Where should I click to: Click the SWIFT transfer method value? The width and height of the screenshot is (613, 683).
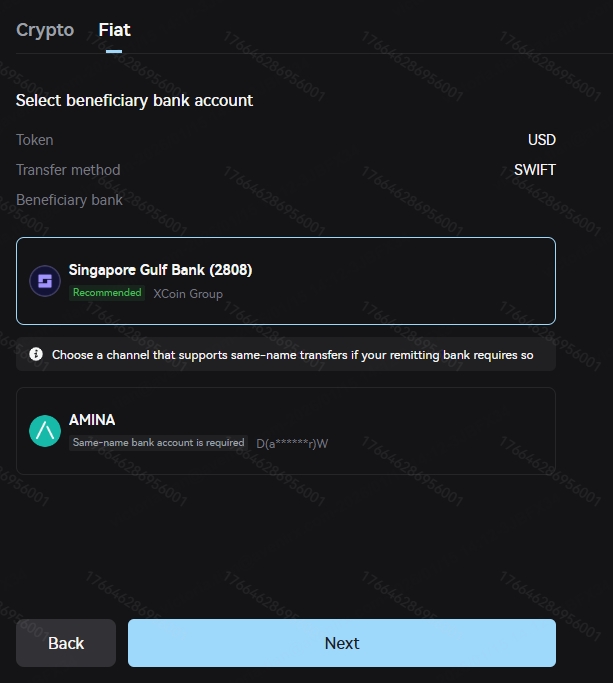coord(534,170)
